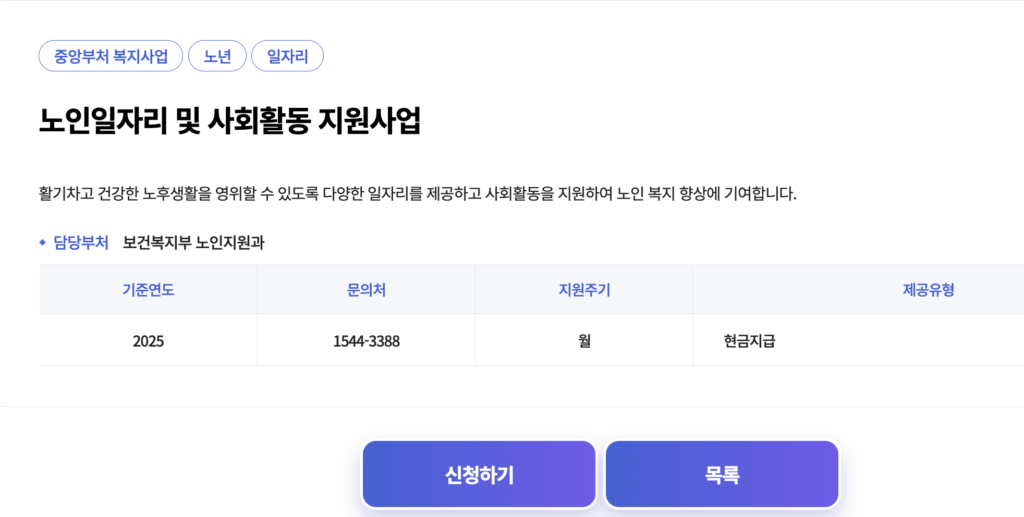The width and height of the screenshot is (1024, 517).
Task: Click the 월 support cycle cell
Action: tap(584, 341)
